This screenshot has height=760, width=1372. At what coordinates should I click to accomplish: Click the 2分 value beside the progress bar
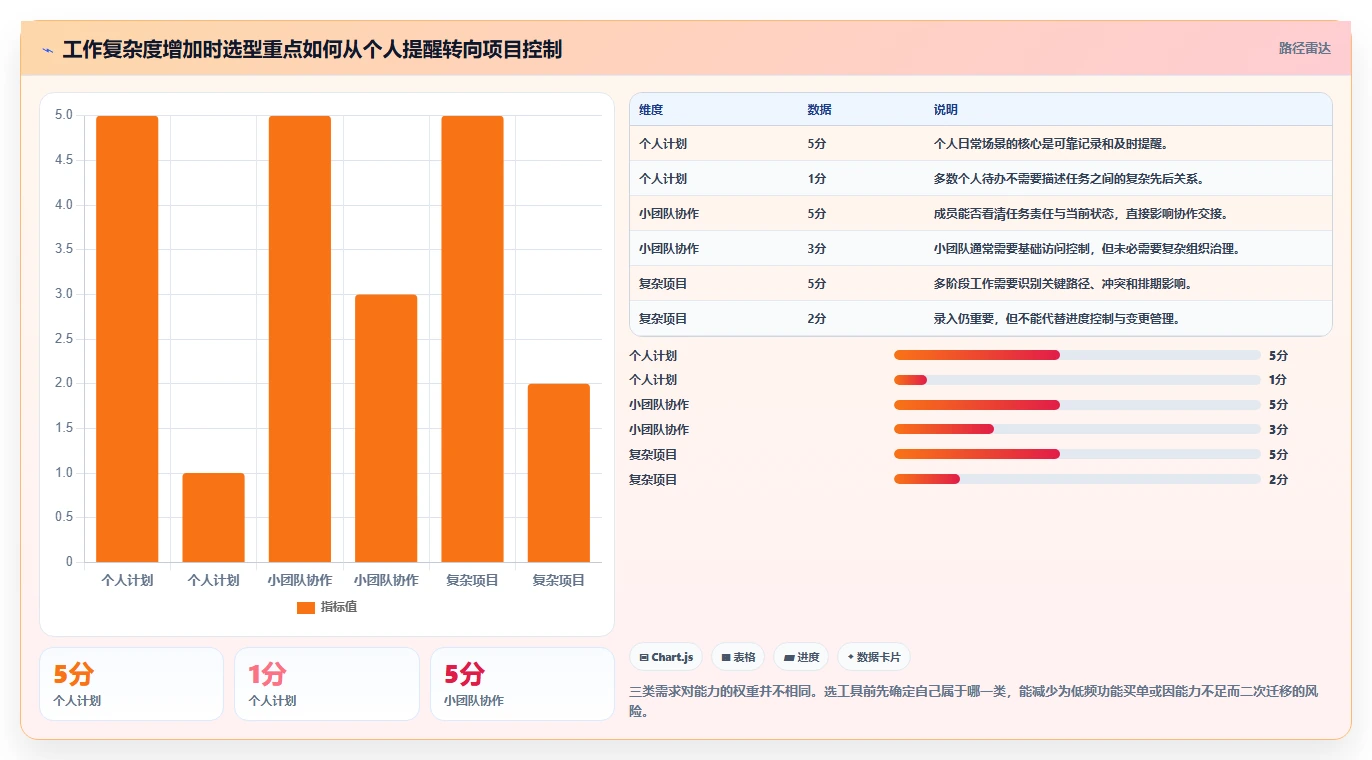(x=1278, y=480)
